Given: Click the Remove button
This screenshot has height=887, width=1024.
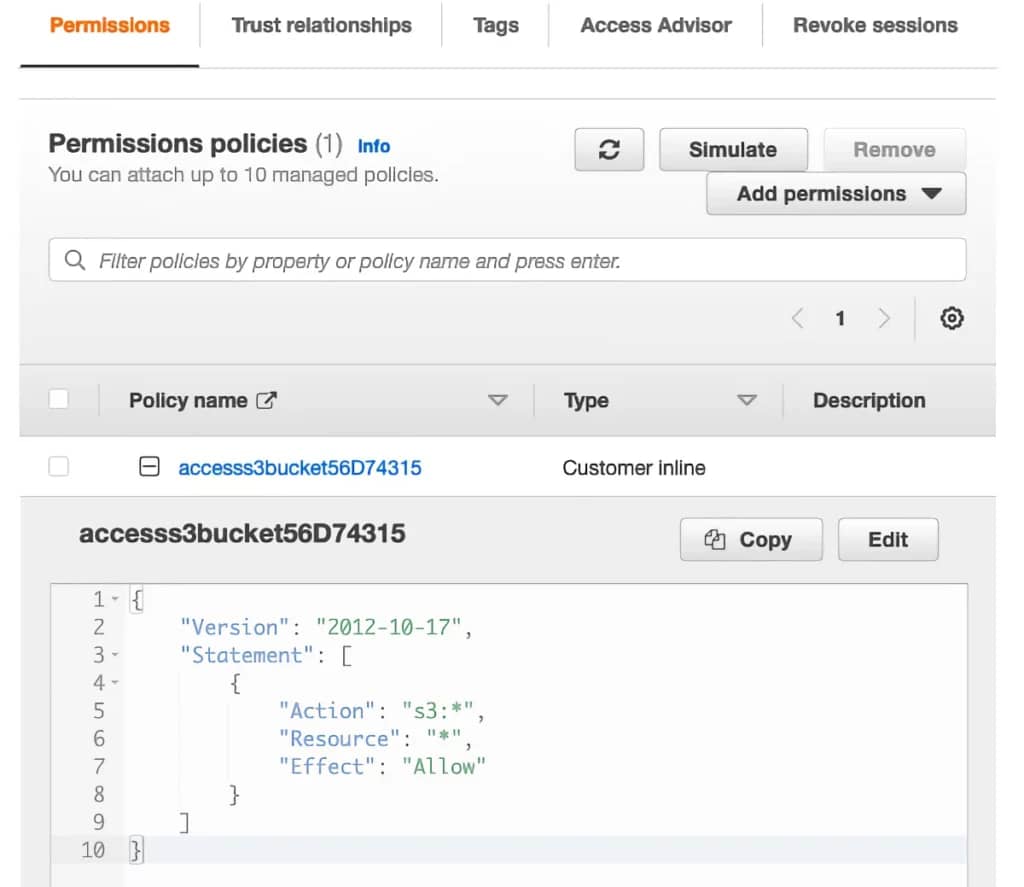Looking at the screenshot, I should click(x=894, y=150).
